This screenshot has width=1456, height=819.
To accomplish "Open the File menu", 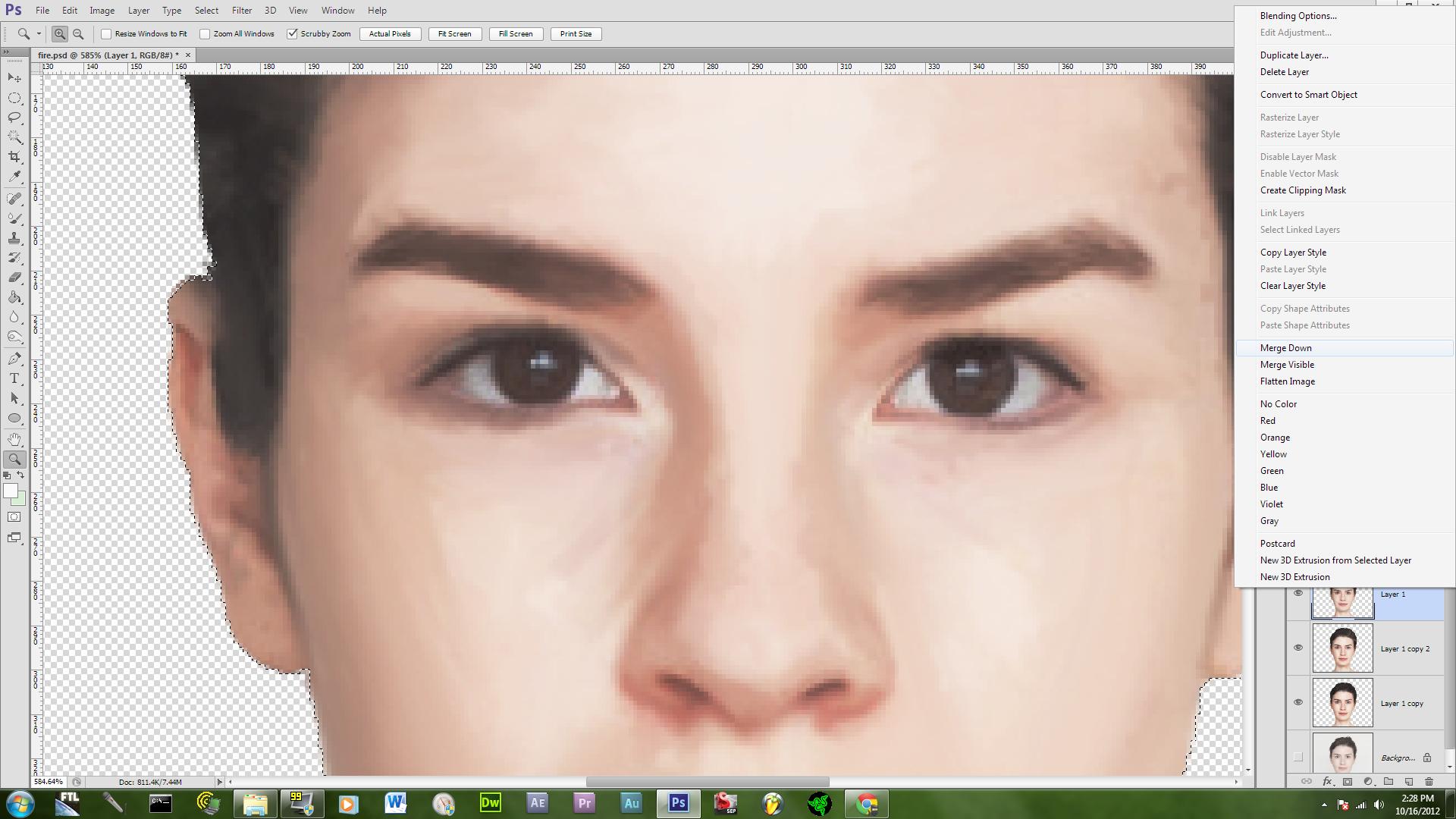I will point(42,11).
